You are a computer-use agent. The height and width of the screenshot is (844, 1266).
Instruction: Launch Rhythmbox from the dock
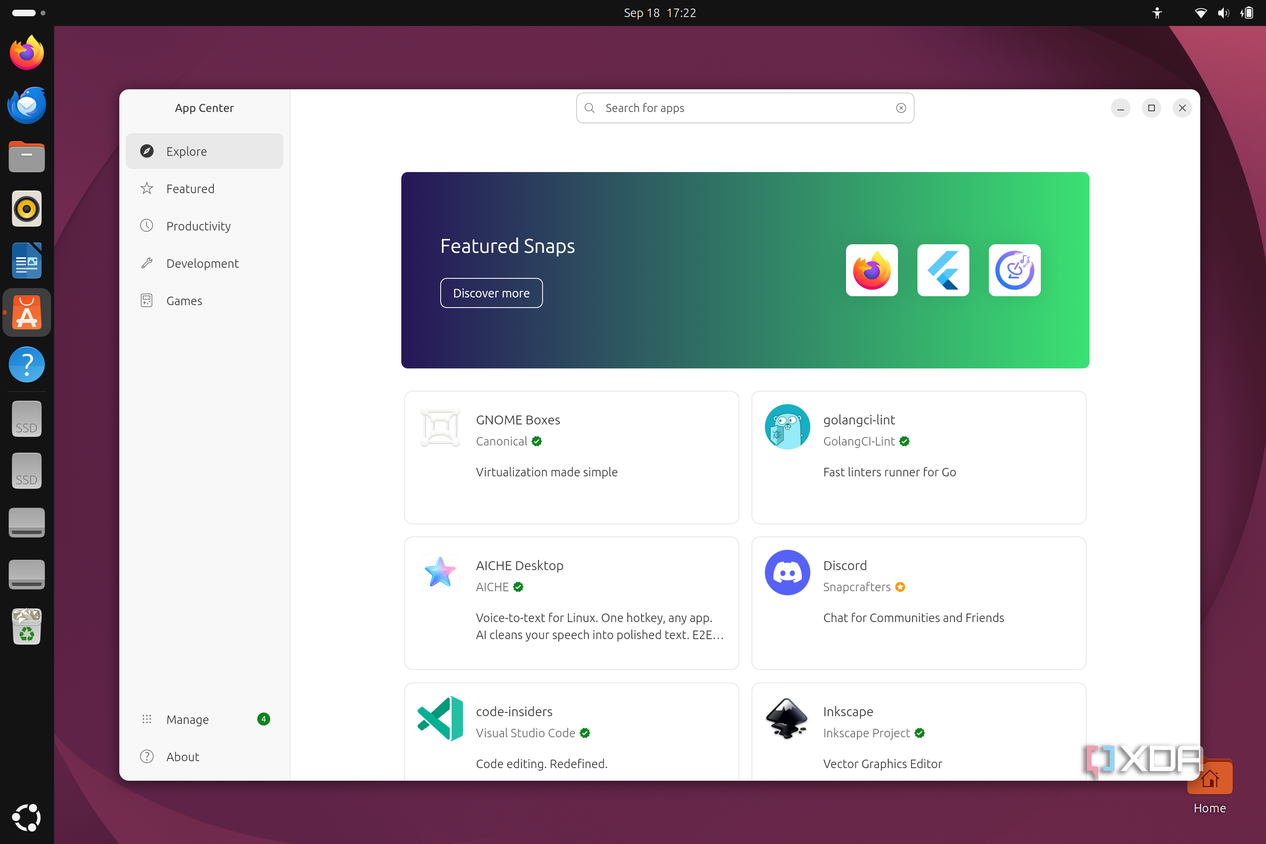(x=27, y=209)
